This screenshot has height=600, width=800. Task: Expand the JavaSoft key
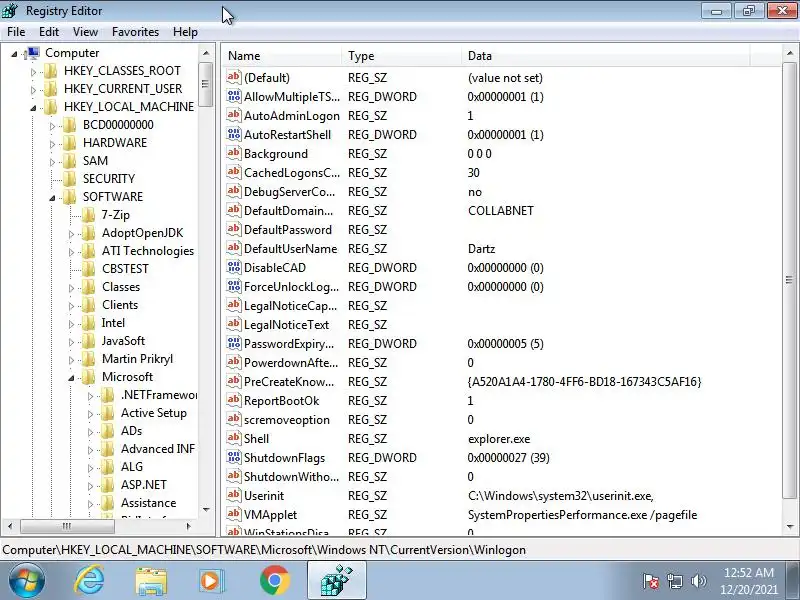[71, 342]
